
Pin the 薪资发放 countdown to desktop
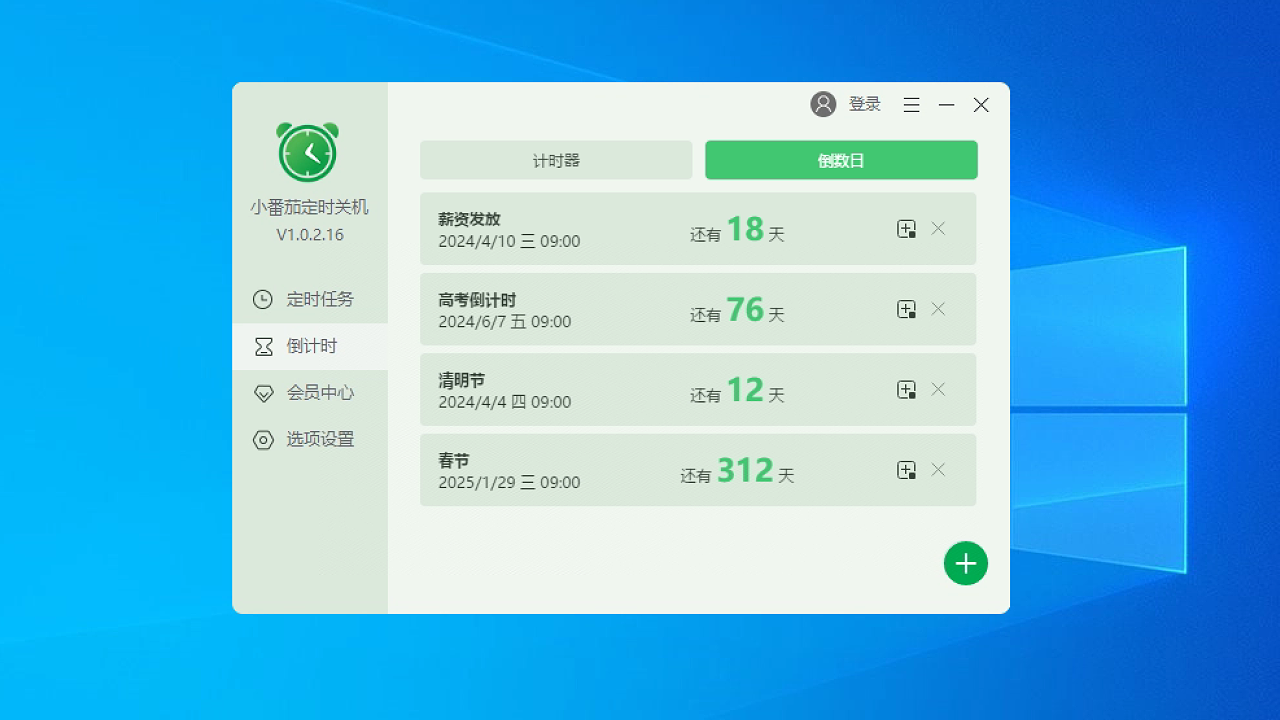pyautogui.click(x=907, y=228)
